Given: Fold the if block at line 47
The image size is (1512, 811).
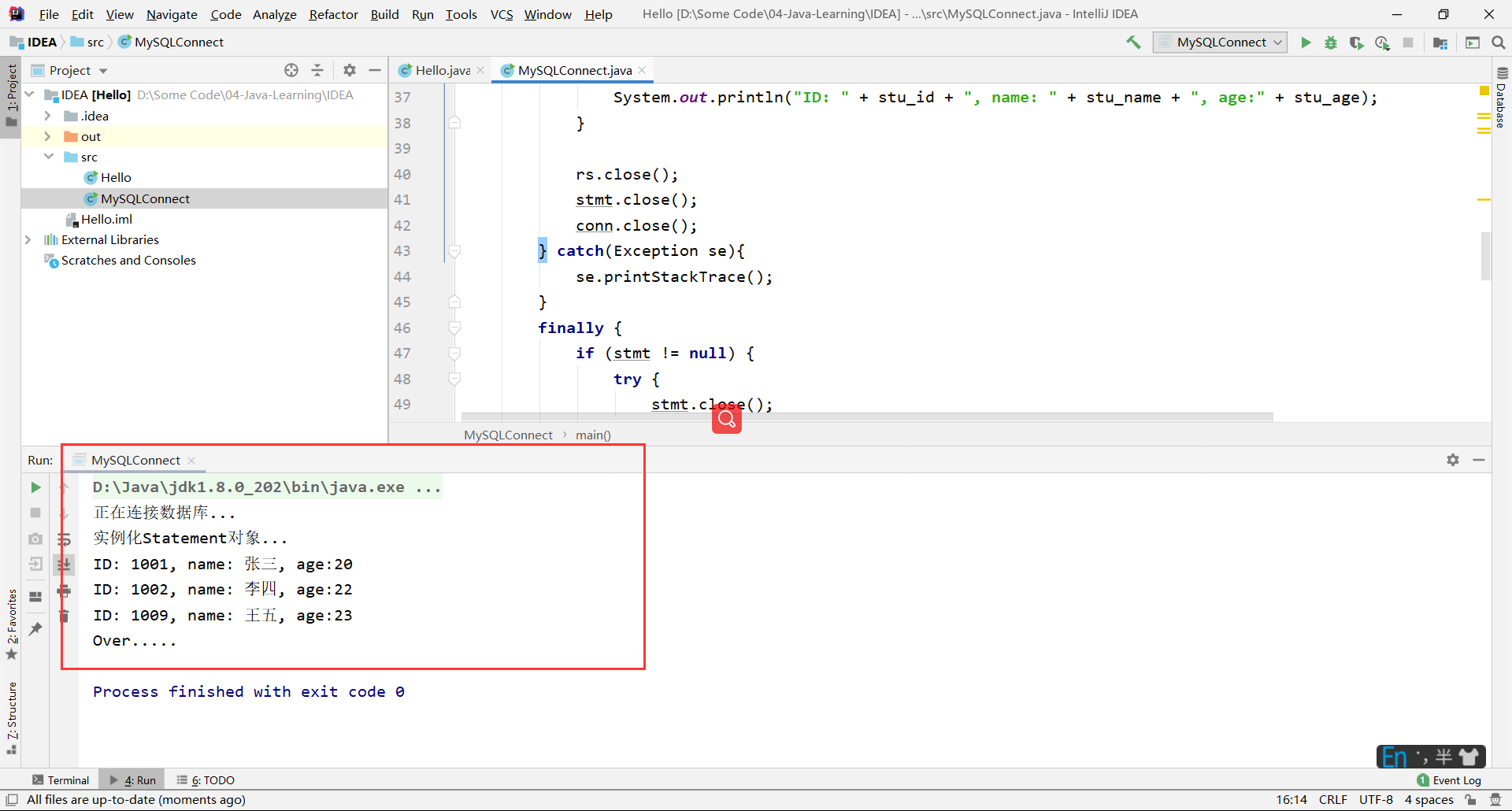Looking at the screenshot, I should (x=454, y=354).
